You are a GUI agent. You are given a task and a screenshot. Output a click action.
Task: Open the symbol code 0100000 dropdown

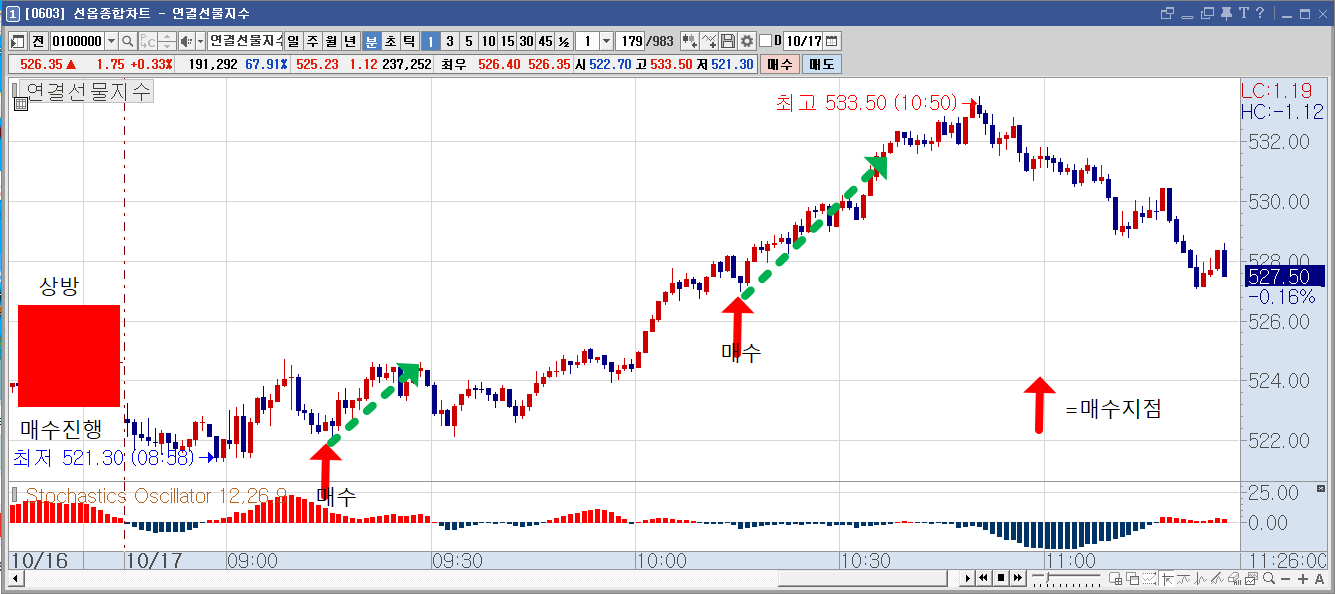pos(111,41)
